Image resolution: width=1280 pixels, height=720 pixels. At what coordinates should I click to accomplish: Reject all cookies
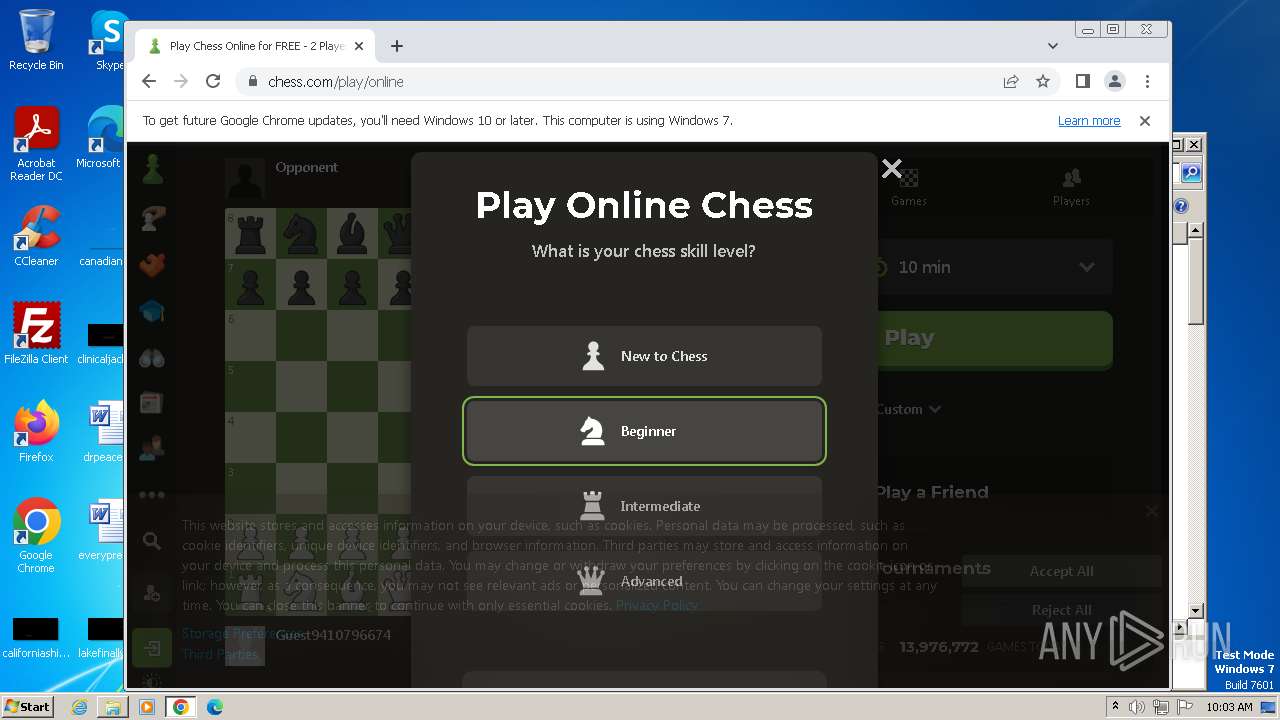[1062, 610]
